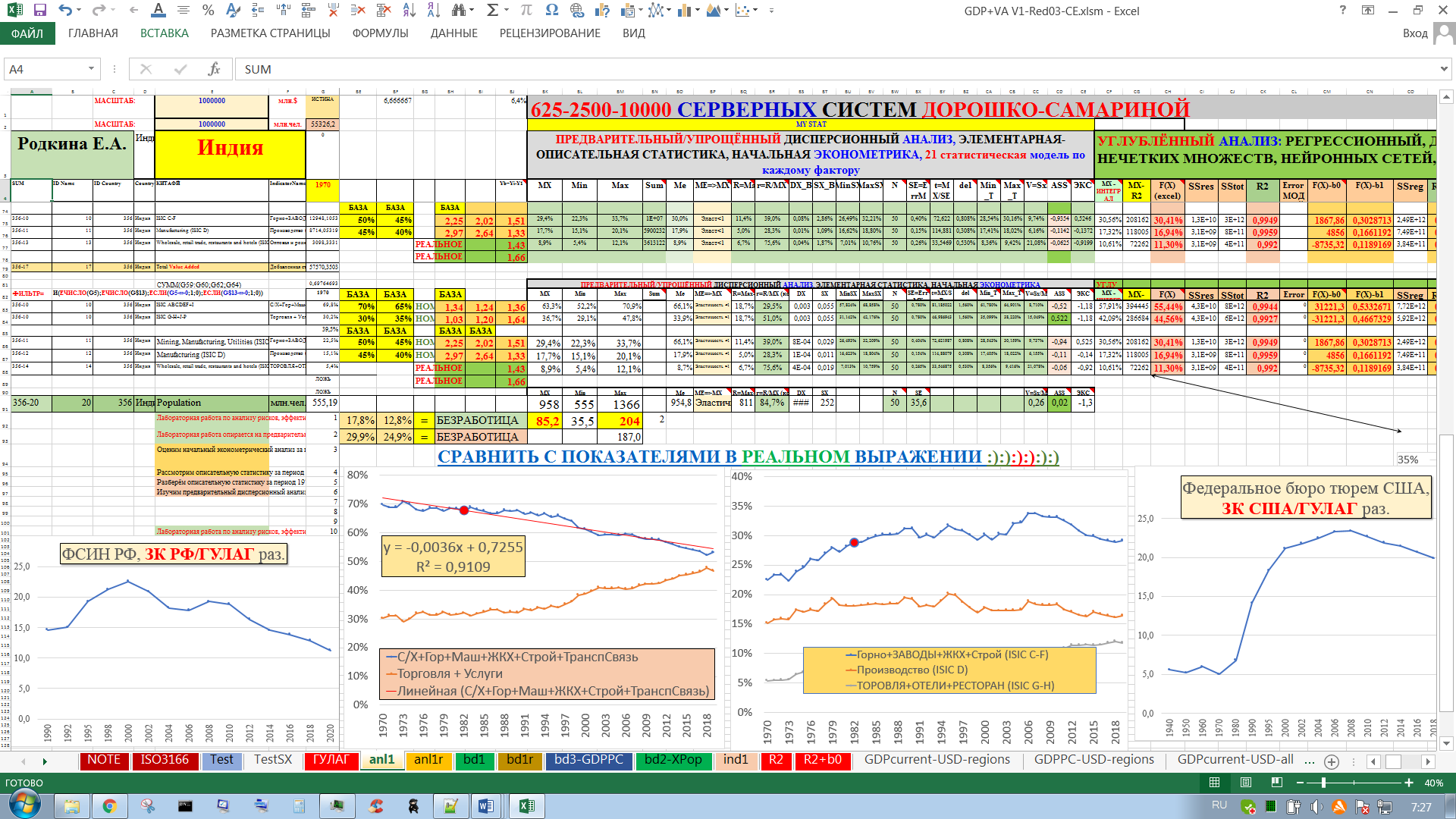Select Normal view in status bar

click(x=1214, y=783)
